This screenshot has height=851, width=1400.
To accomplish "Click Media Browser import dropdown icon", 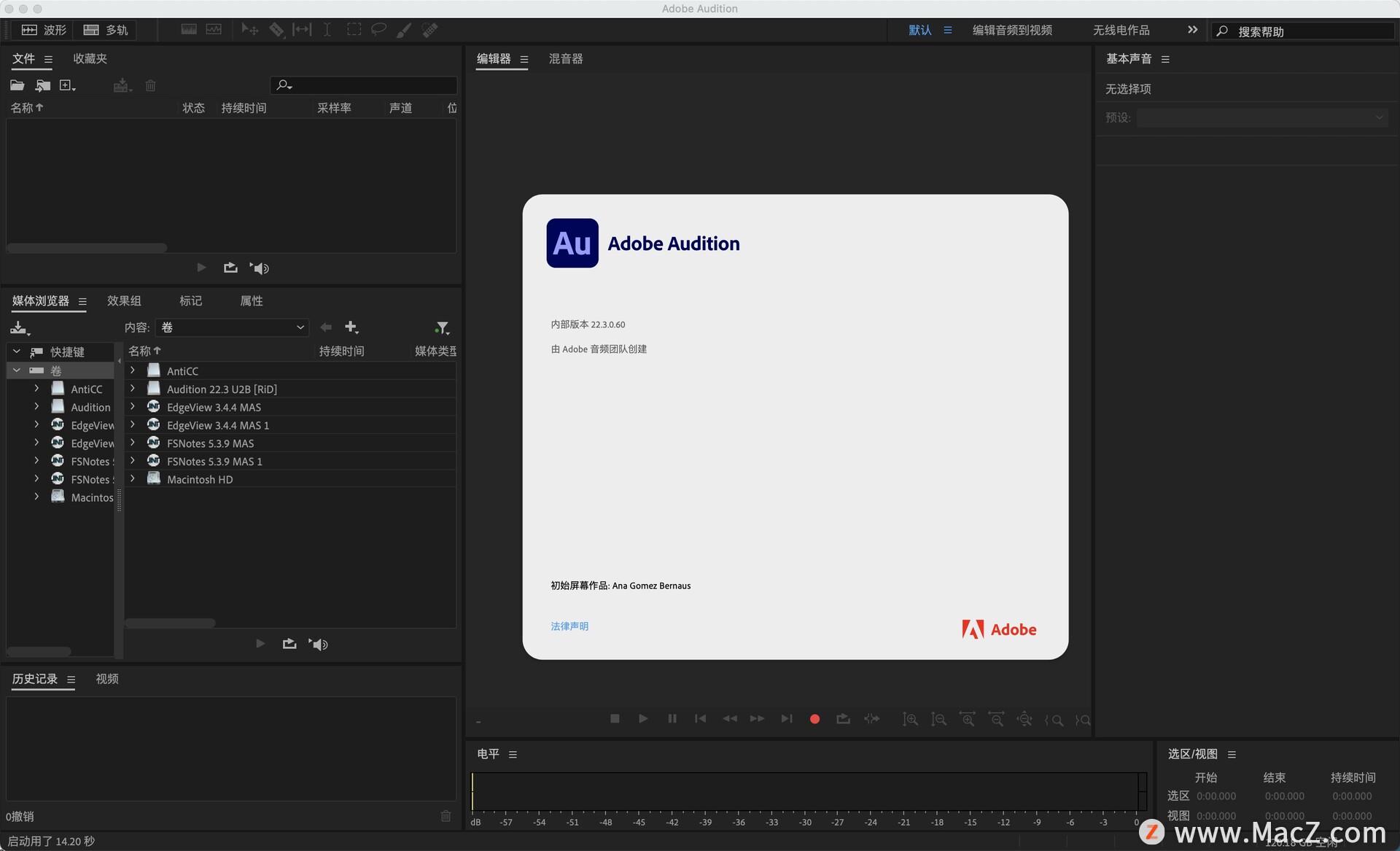I will pos(20,328).
